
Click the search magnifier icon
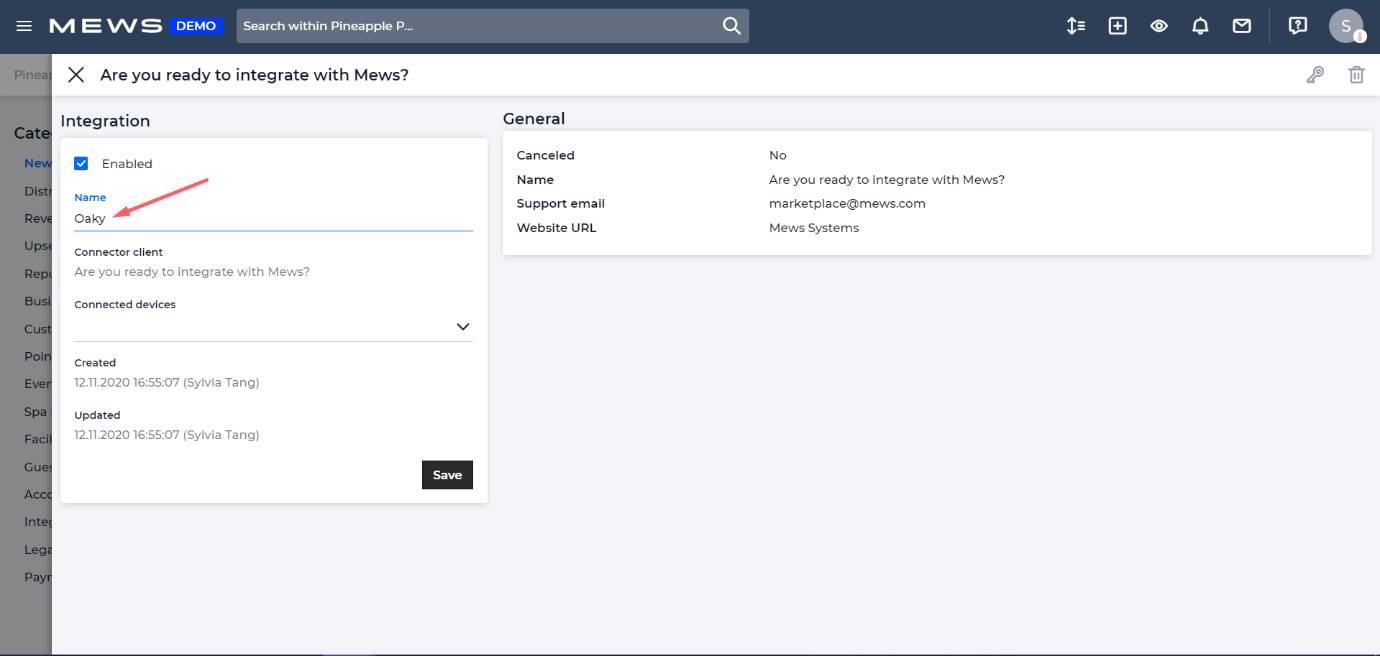(732, 26)
